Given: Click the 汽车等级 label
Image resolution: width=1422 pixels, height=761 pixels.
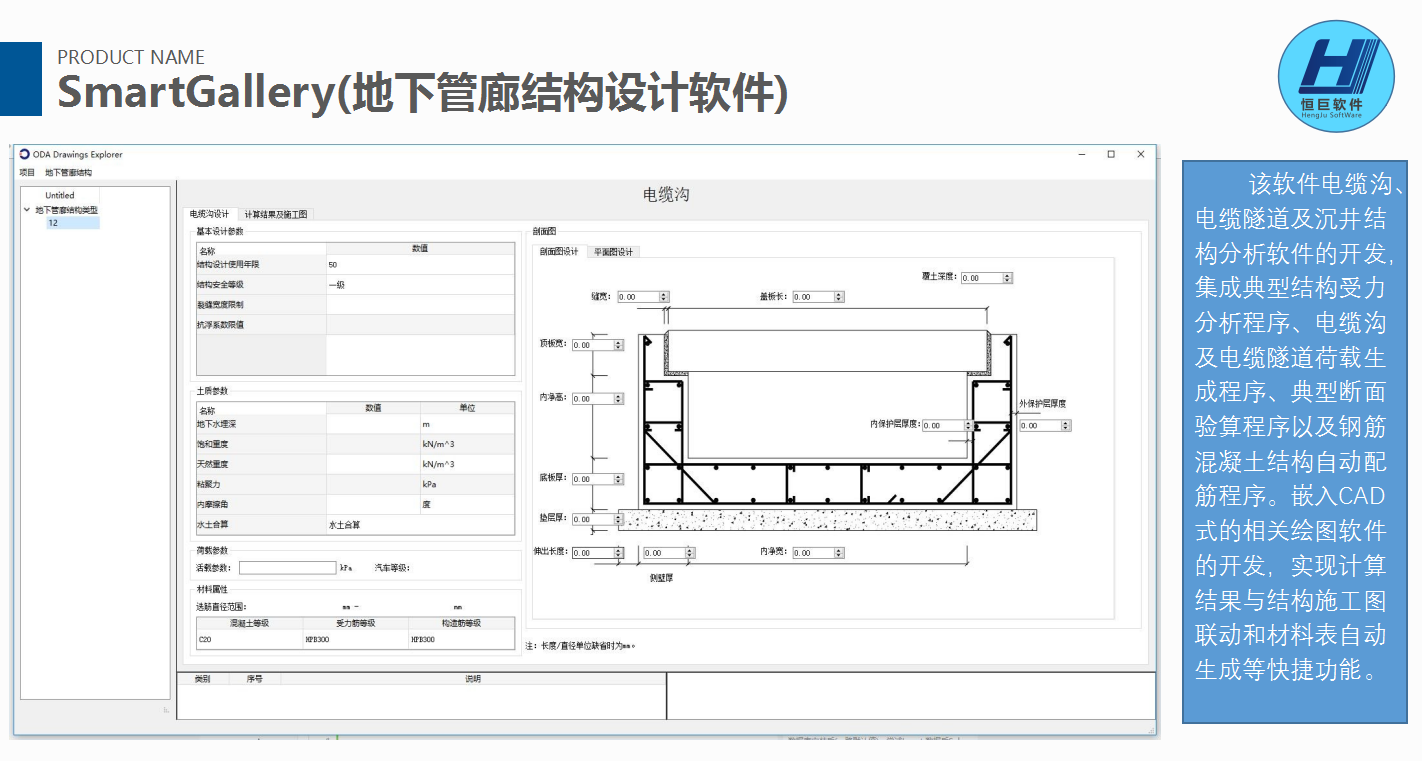Looking at the screenshot, I should [x=392, y=568].
